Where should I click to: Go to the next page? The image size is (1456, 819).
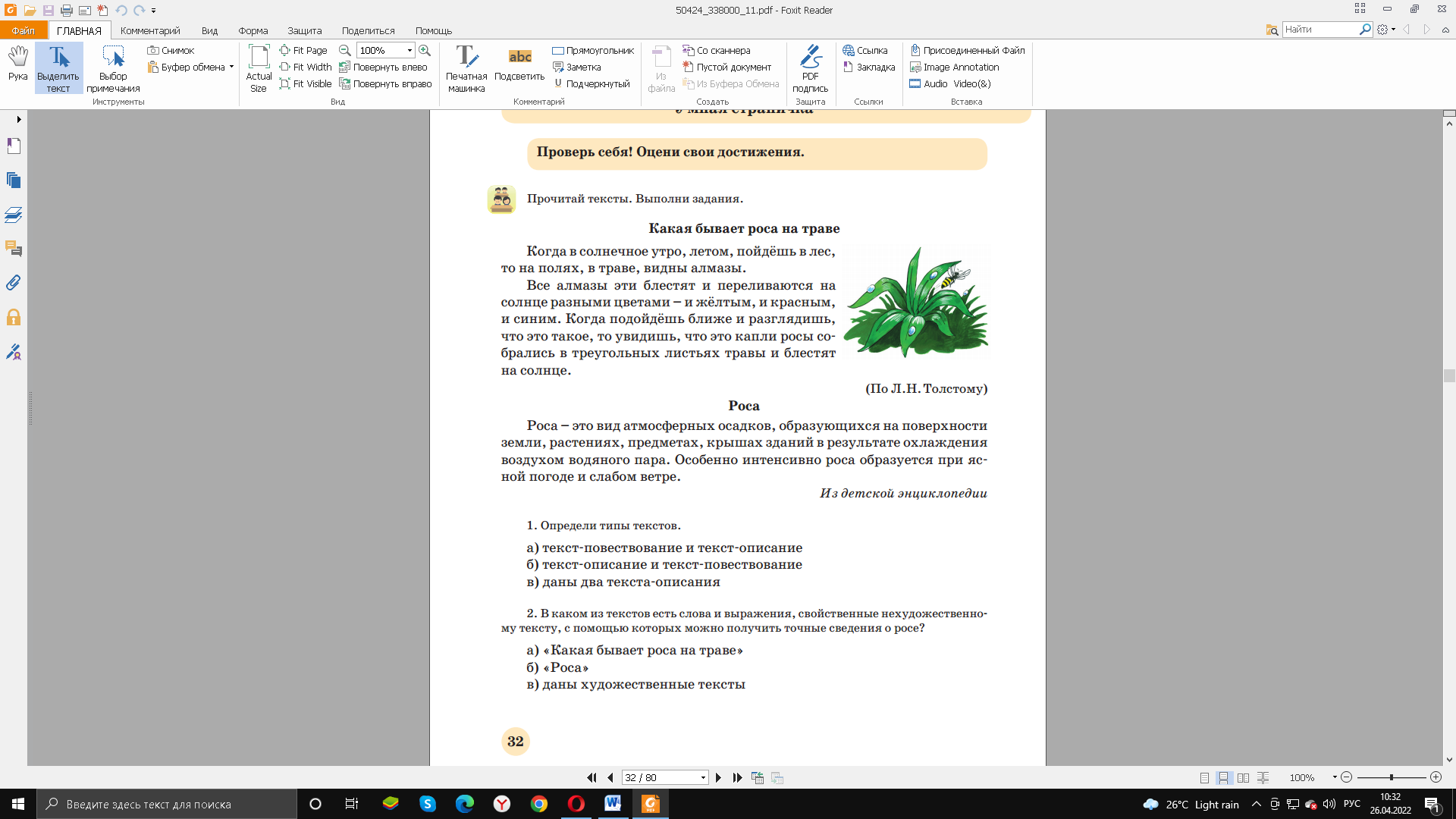[718, 778]
